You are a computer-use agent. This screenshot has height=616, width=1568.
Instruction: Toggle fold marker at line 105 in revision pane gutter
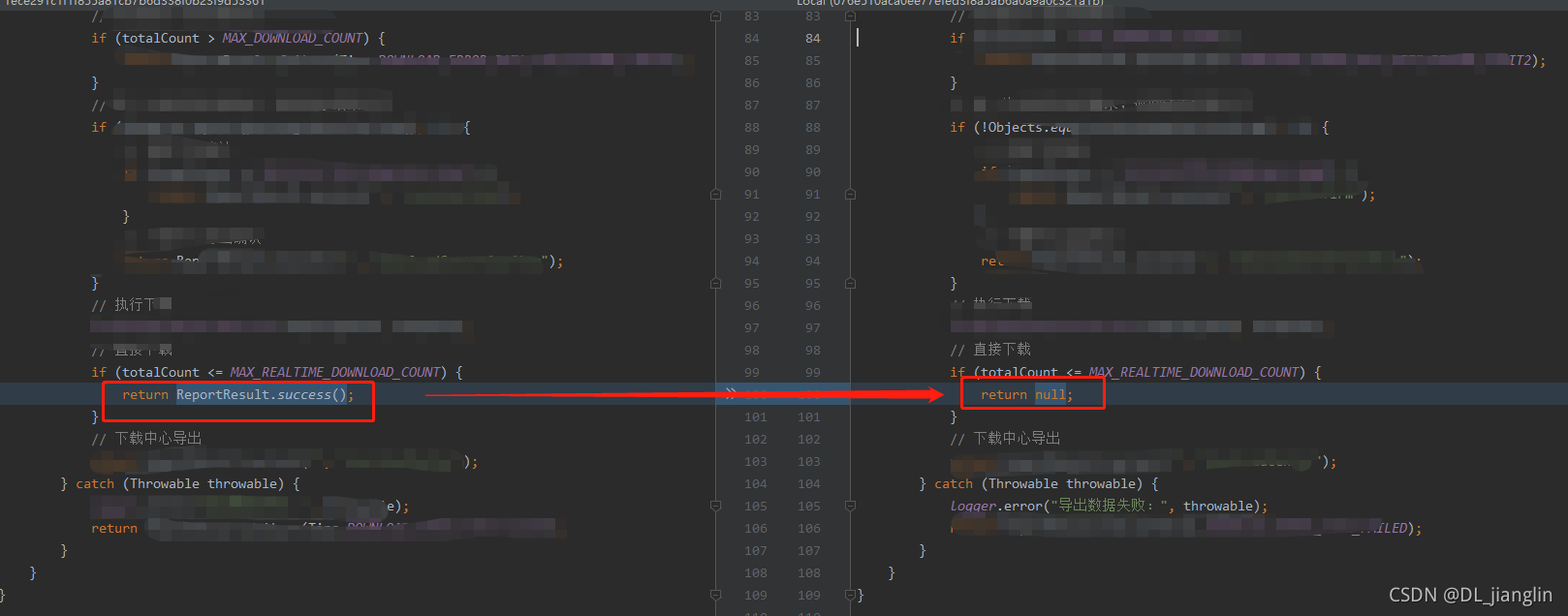coord(716,507)
